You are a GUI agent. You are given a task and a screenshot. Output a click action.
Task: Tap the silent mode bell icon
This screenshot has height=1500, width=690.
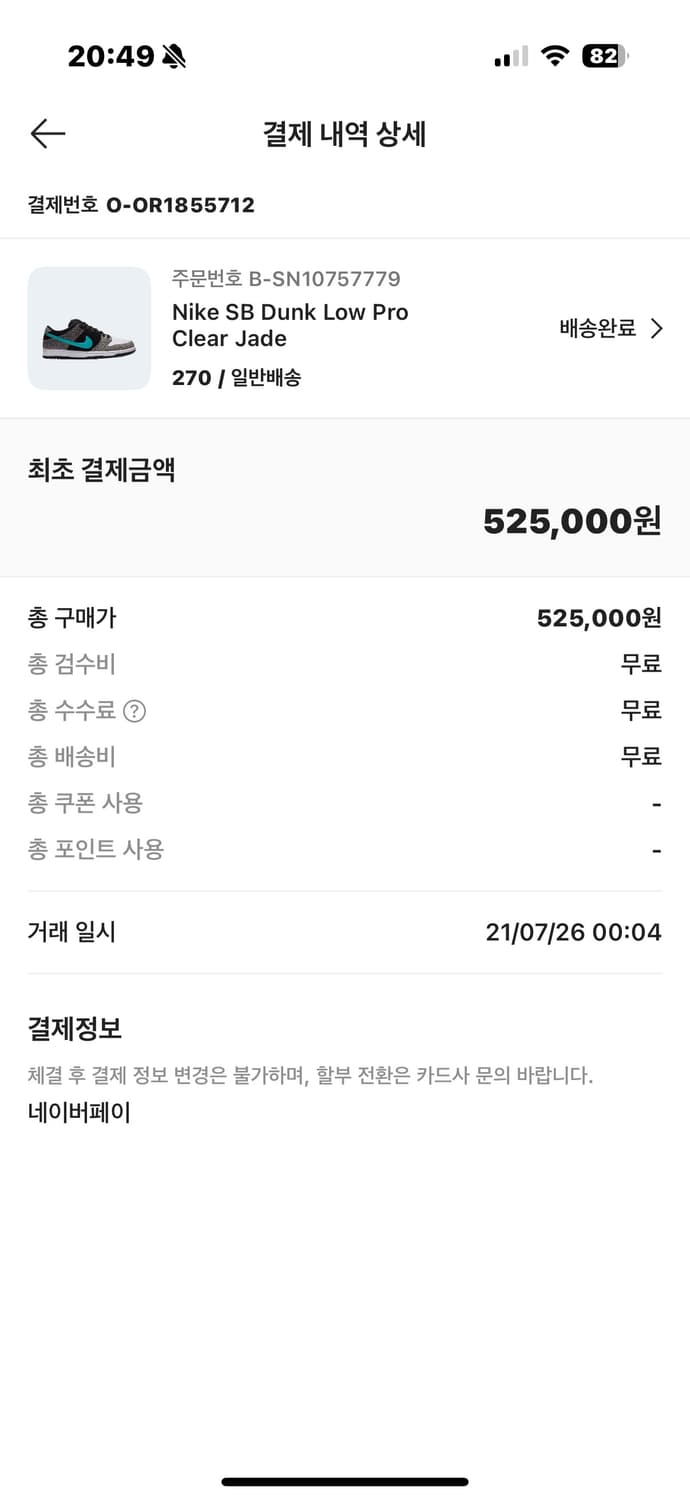pyautogui.click(x=174, y=57)
